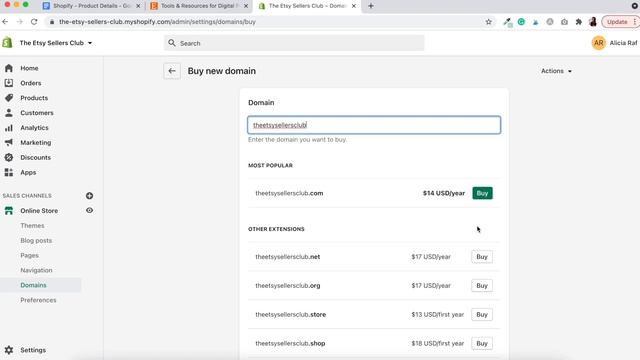Open Orders in the sidebar
640x360 pixels.
click(x=31, y=83)
